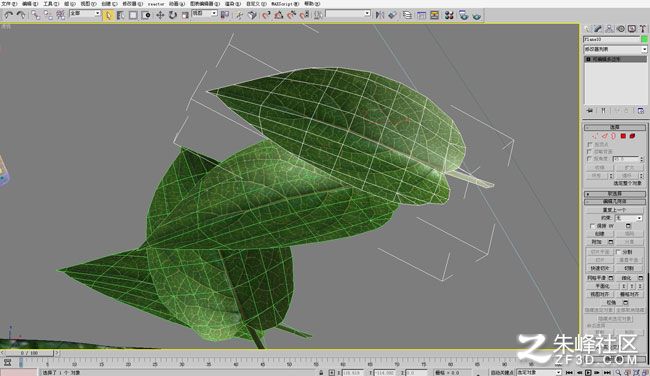Click the green object color swatch
650x376 pixels.
644,39
